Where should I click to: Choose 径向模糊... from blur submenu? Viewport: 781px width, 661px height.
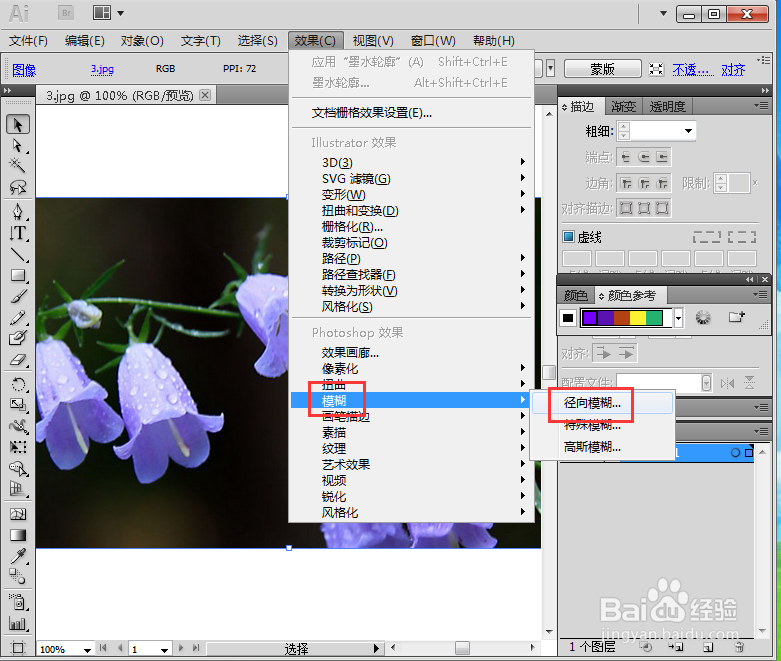coord(603,403)
